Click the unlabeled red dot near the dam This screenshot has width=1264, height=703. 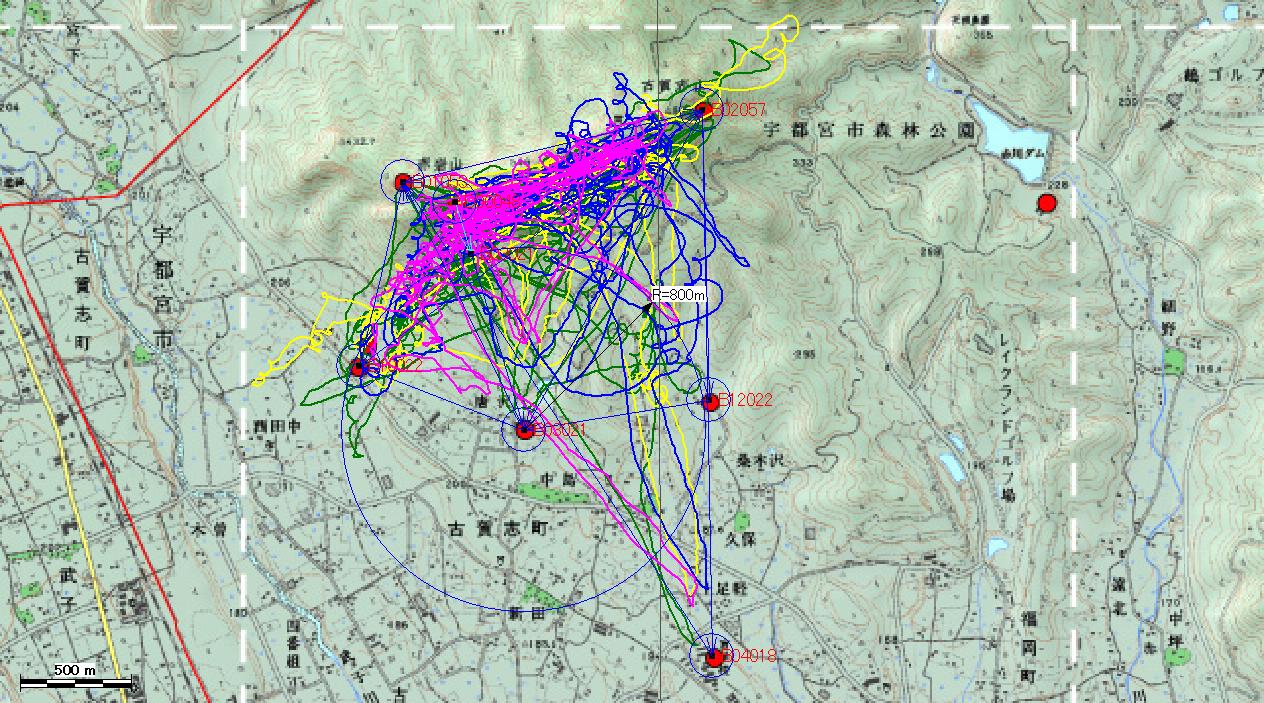1047,204
